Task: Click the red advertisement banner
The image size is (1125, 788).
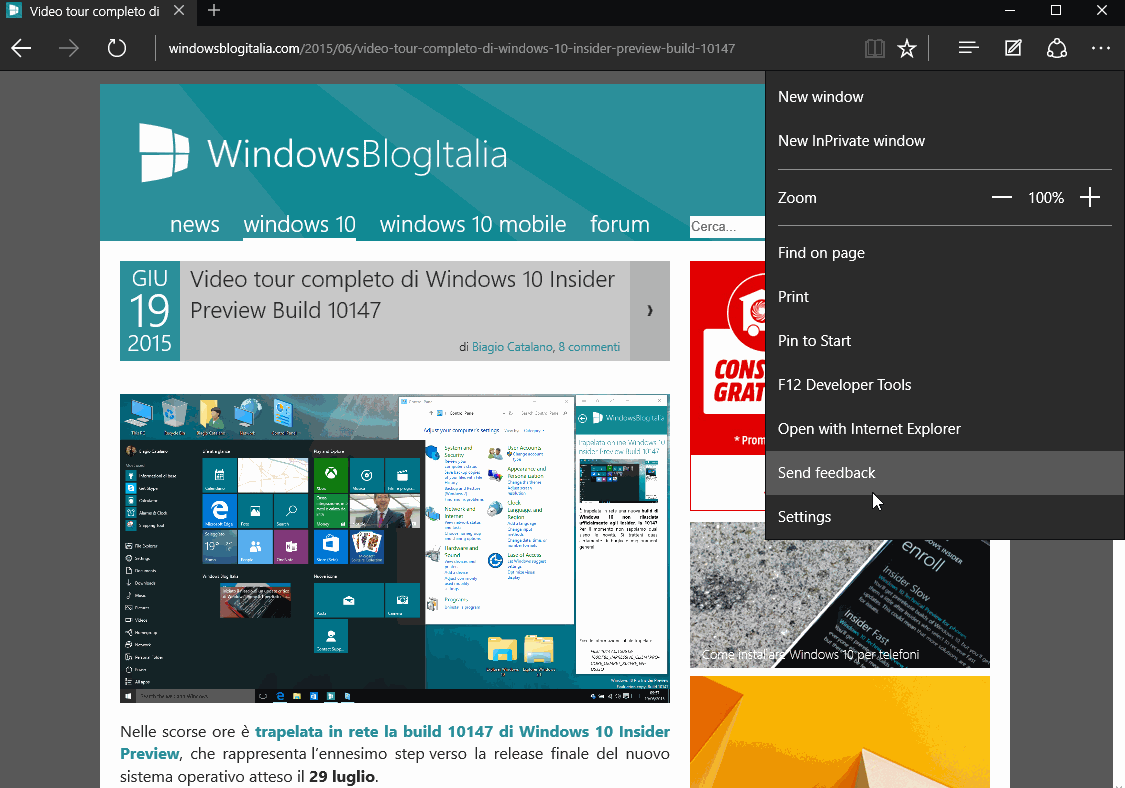Action: point(728,385)
